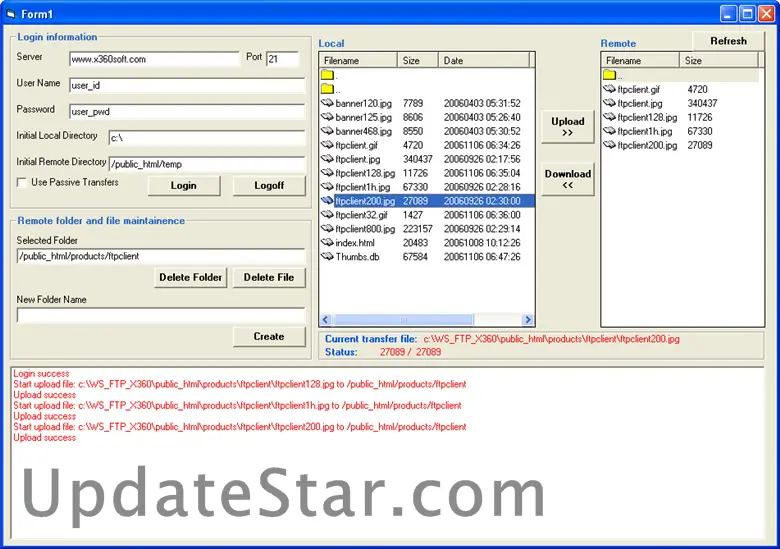Viewport: 780px width, 549px height.
Task: Select ftpclient1h.jpg filename in Remote list
Action: pos(645,131)
